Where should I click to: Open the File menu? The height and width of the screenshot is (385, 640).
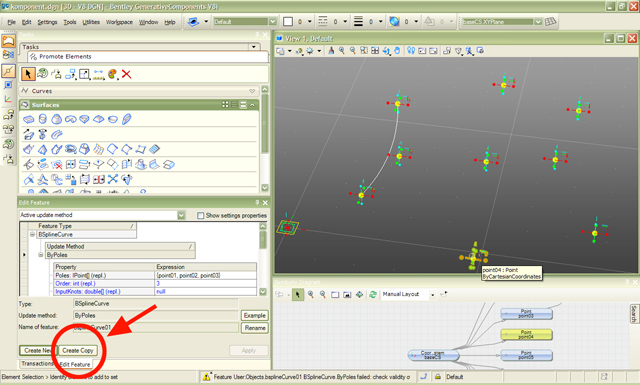11,22
